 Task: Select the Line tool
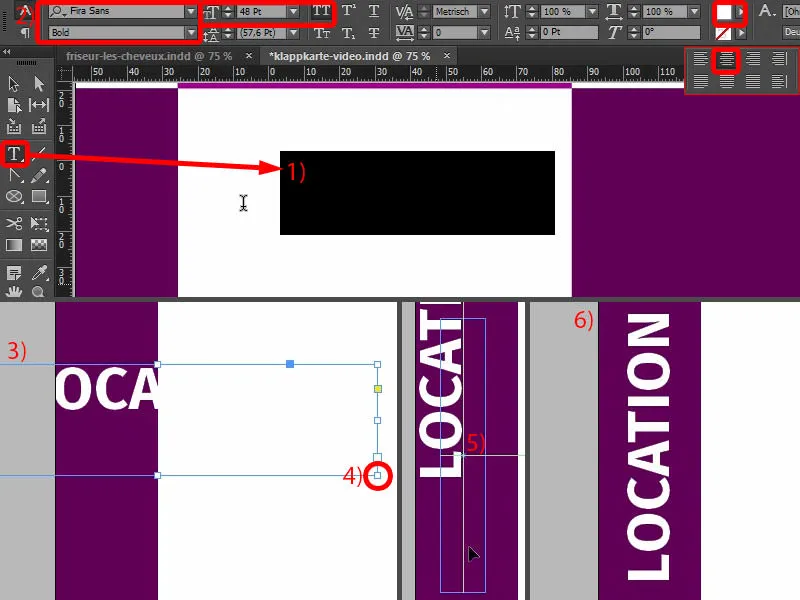(x=41, y=154)
